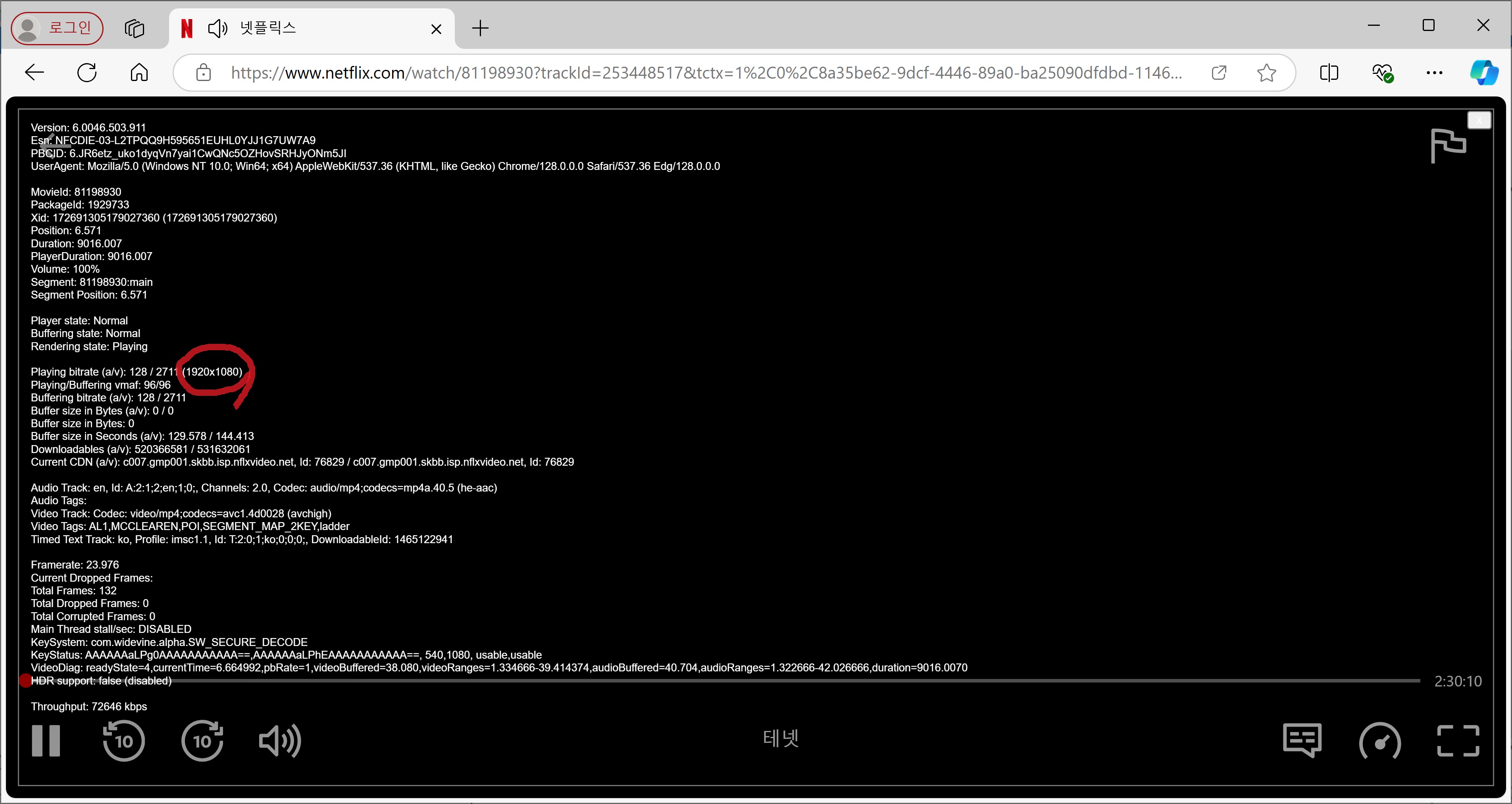This screenshot has height=804, width=1512.
Task: Report a playback problem via flag icon
Action: point(1448,145)
